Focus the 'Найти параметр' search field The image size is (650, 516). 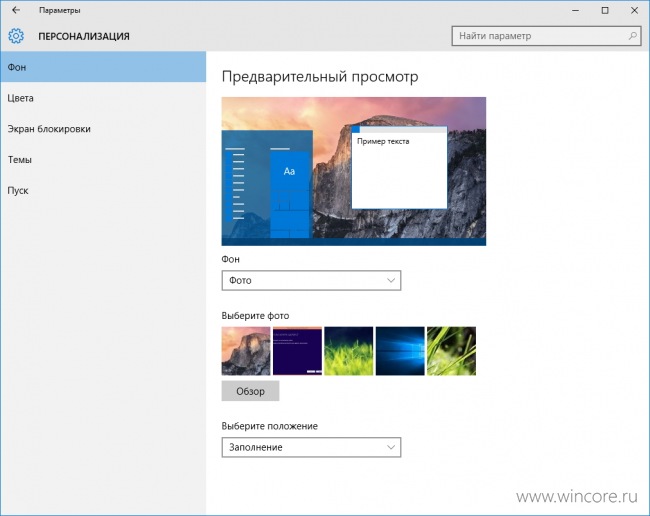(546, 36)
